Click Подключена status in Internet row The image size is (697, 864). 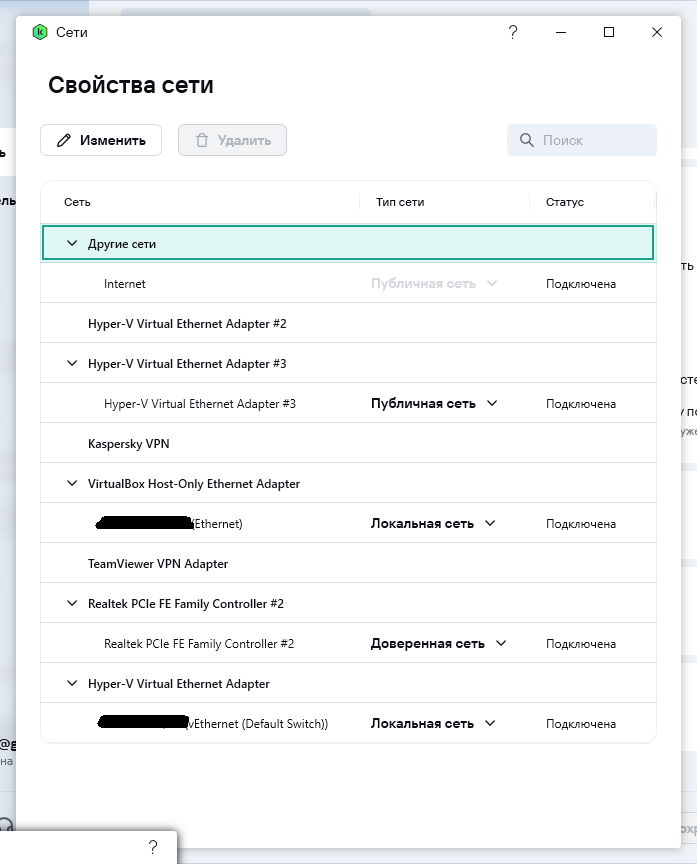pyautogui.click(x=581, y=284)
